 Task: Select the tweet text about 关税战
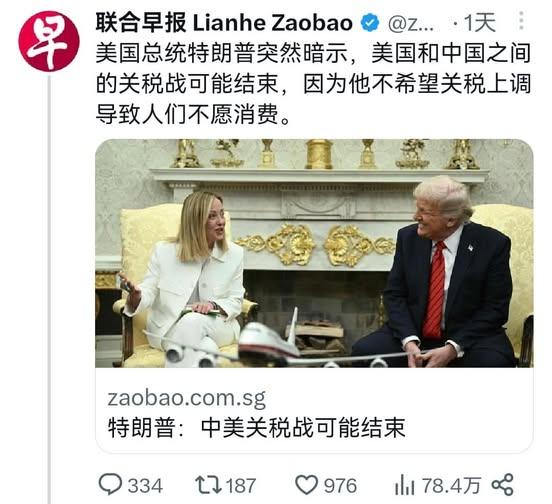(x=313, y=84)
